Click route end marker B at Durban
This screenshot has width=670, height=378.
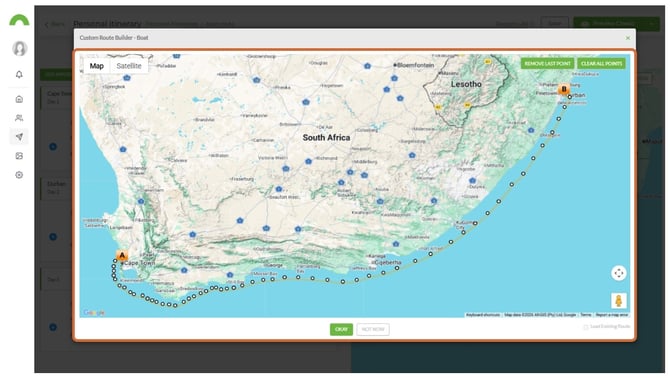[564, 89]
